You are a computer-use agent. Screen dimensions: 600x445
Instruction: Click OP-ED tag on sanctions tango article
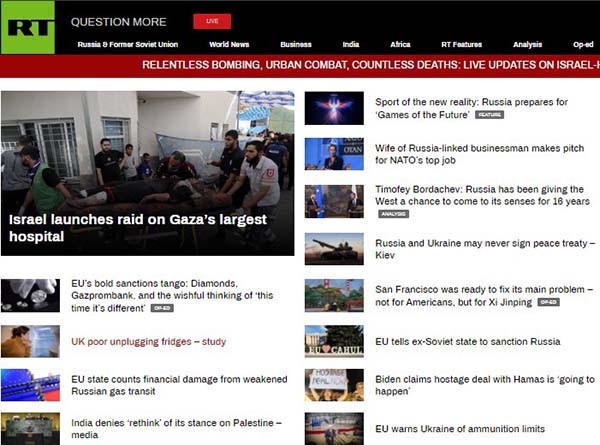click(x=162, y=308)
